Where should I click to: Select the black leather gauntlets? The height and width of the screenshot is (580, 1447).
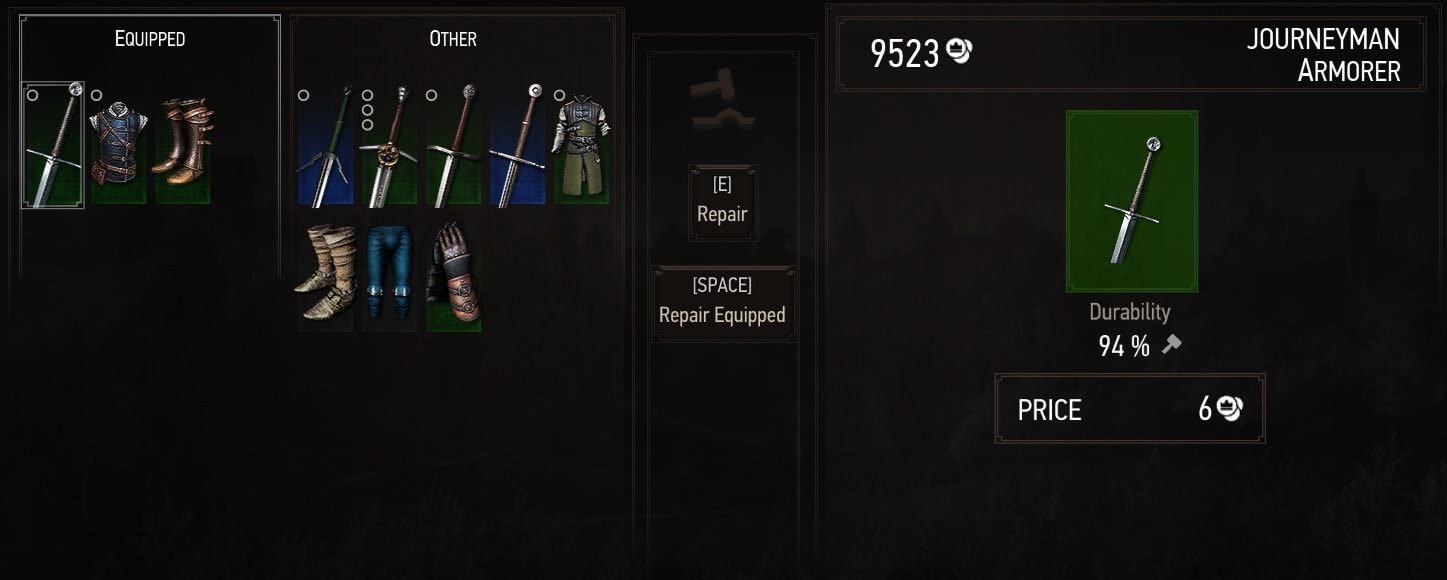tap(454, 277)
